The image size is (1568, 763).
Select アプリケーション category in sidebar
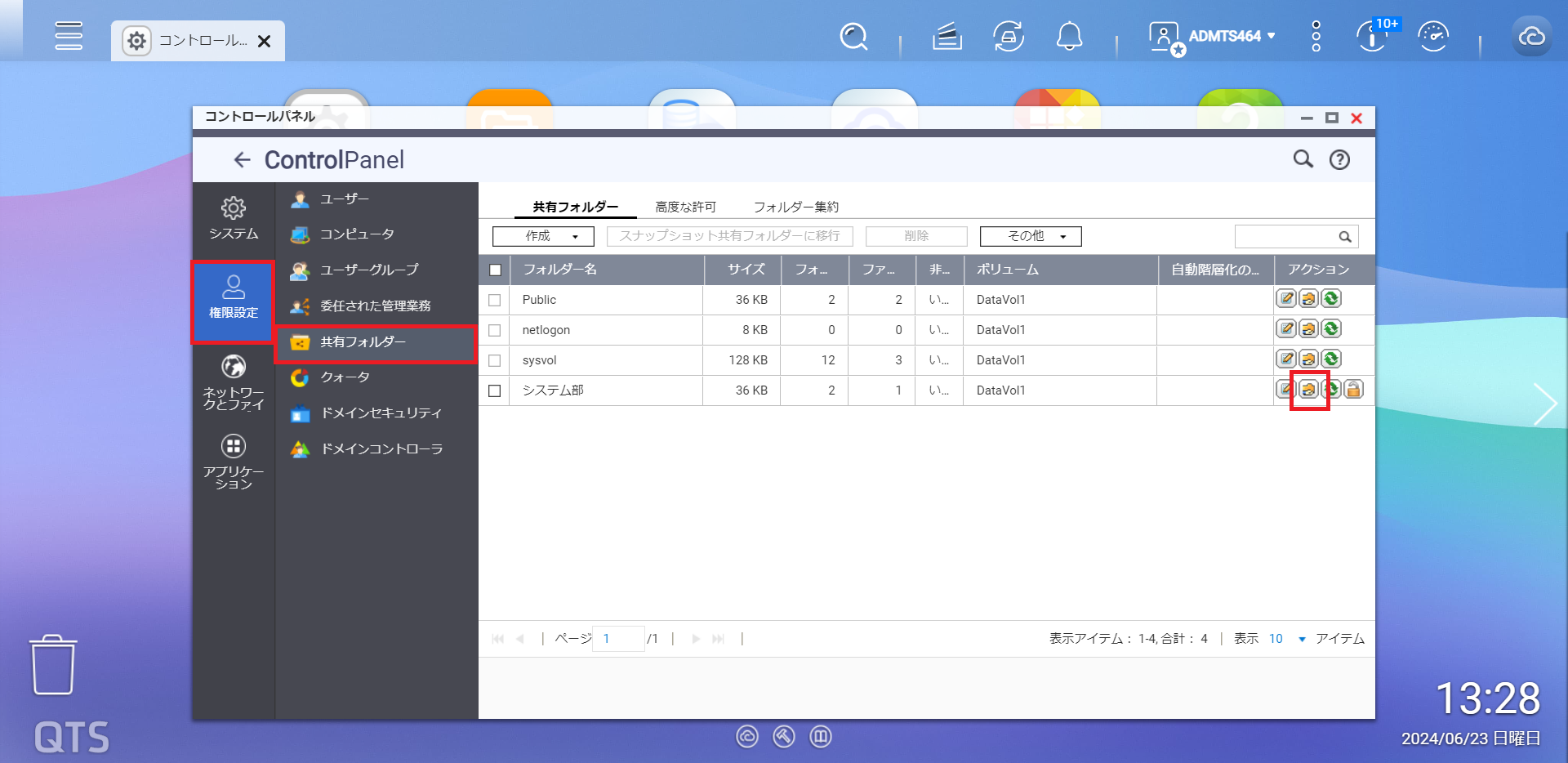point(234,462)
